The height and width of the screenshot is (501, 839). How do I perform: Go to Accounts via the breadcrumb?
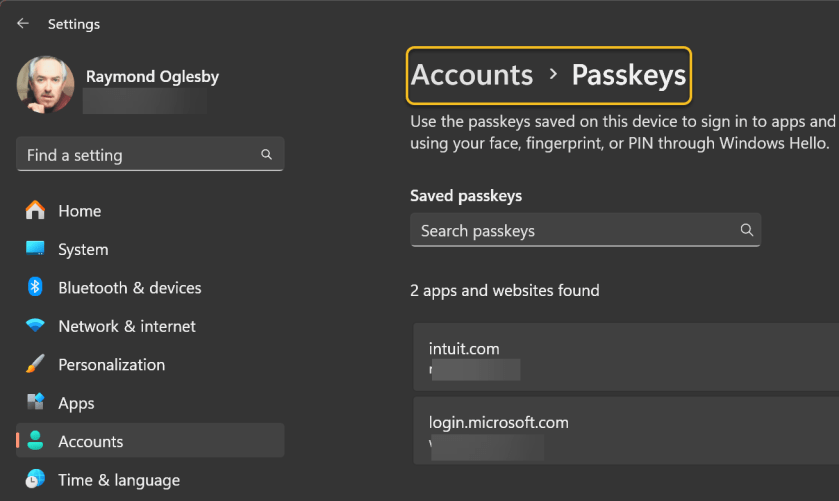[472, 75]
